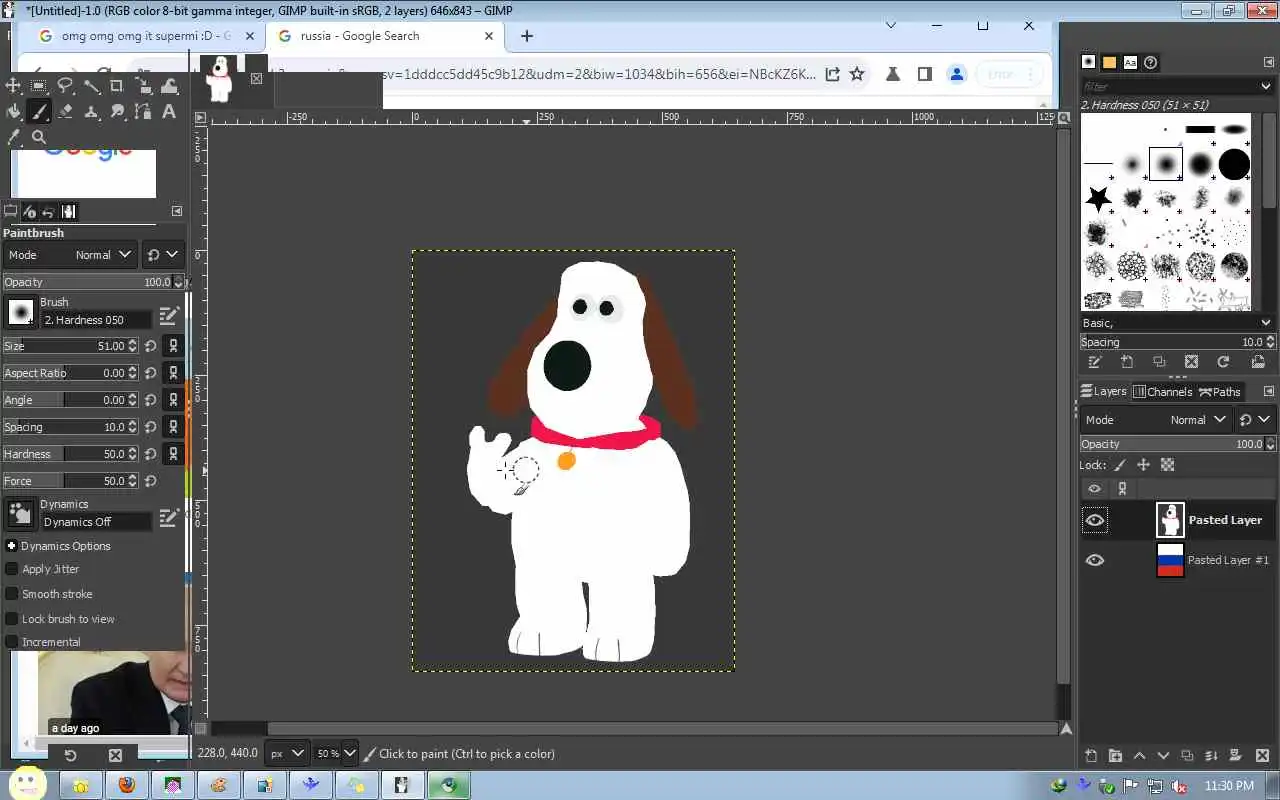Select the Move tool
Screen dimensions: 1280x800
pyautogui.click(x=13, y=86)
